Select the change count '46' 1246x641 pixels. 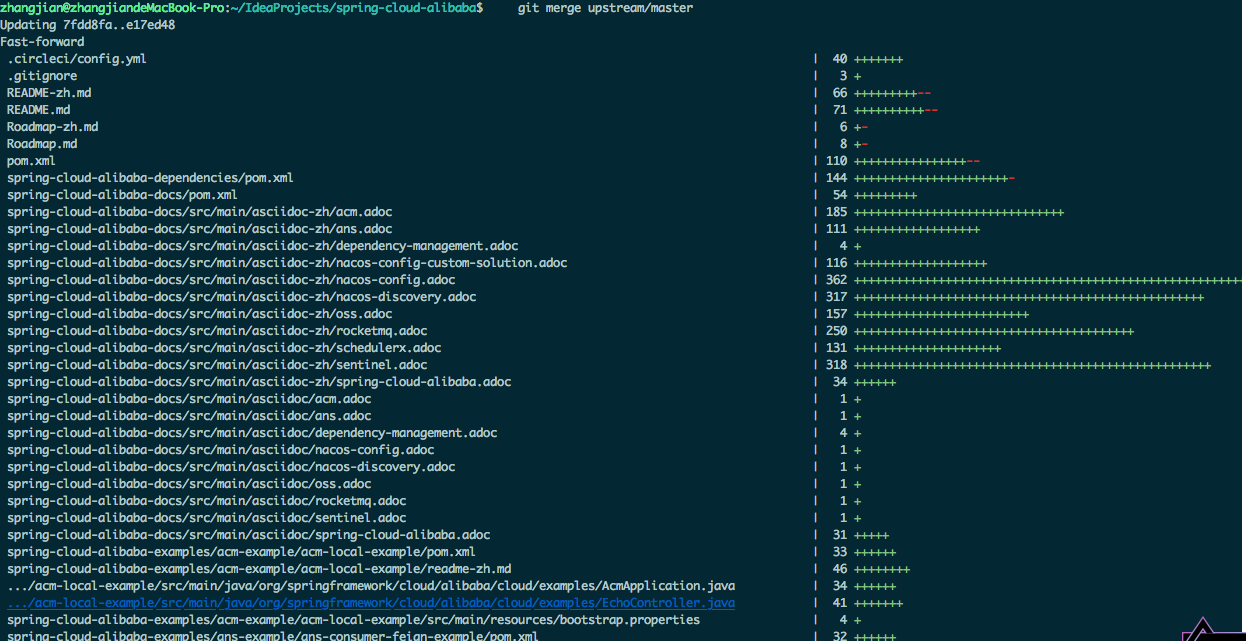840,569
